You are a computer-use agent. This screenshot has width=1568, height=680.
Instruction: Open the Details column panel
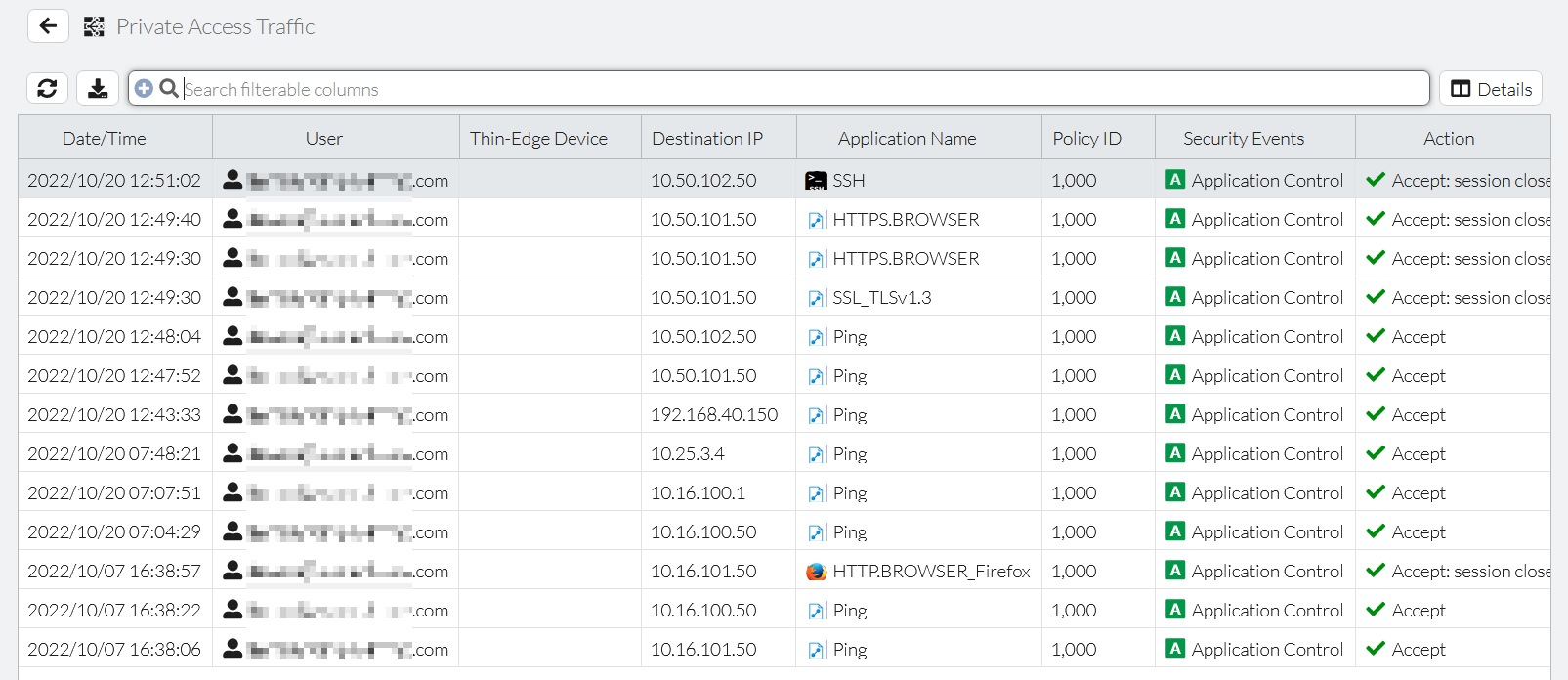1490,89
